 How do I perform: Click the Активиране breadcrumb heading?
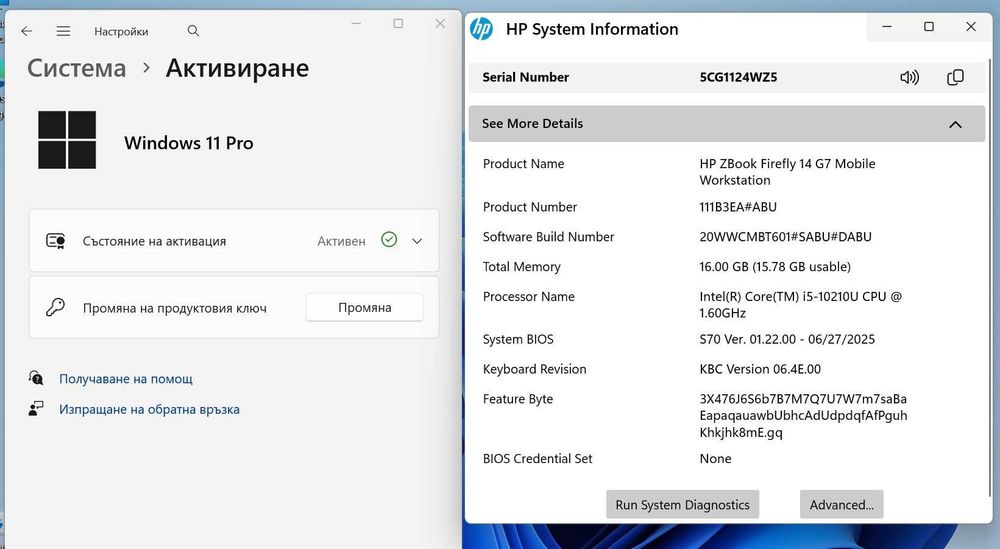237,68
